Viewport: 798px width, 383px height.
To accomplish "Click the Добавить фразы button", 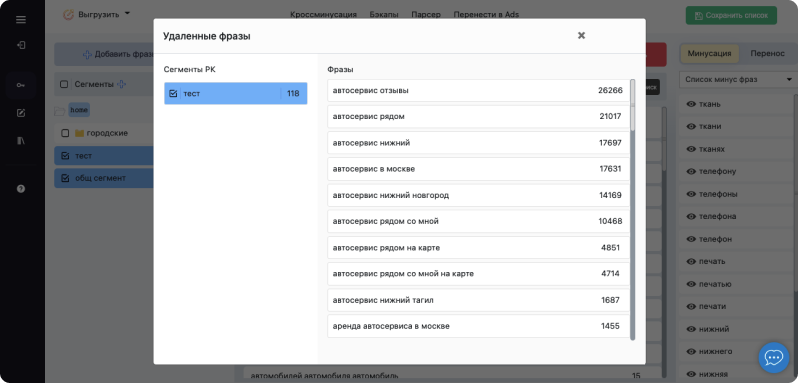I will point(104,54).
